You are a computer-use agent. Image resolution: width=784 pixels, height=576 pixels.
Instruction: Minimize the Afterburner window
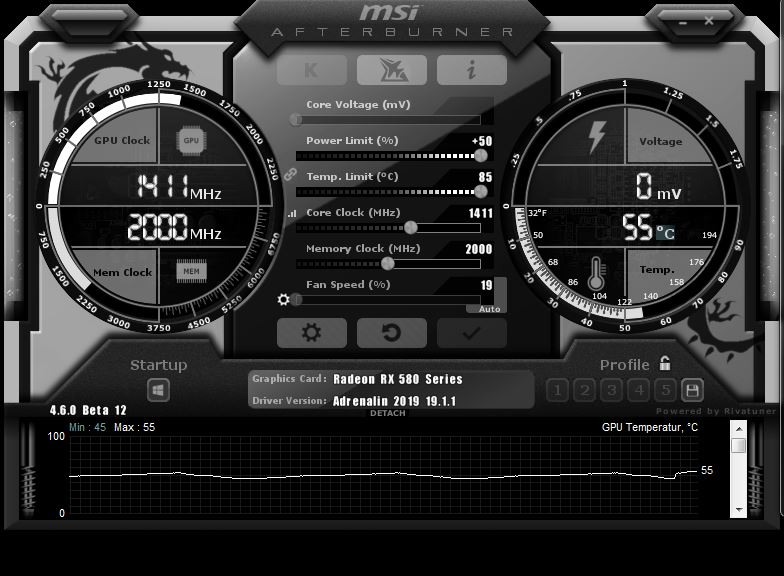(x=683, y=22)
